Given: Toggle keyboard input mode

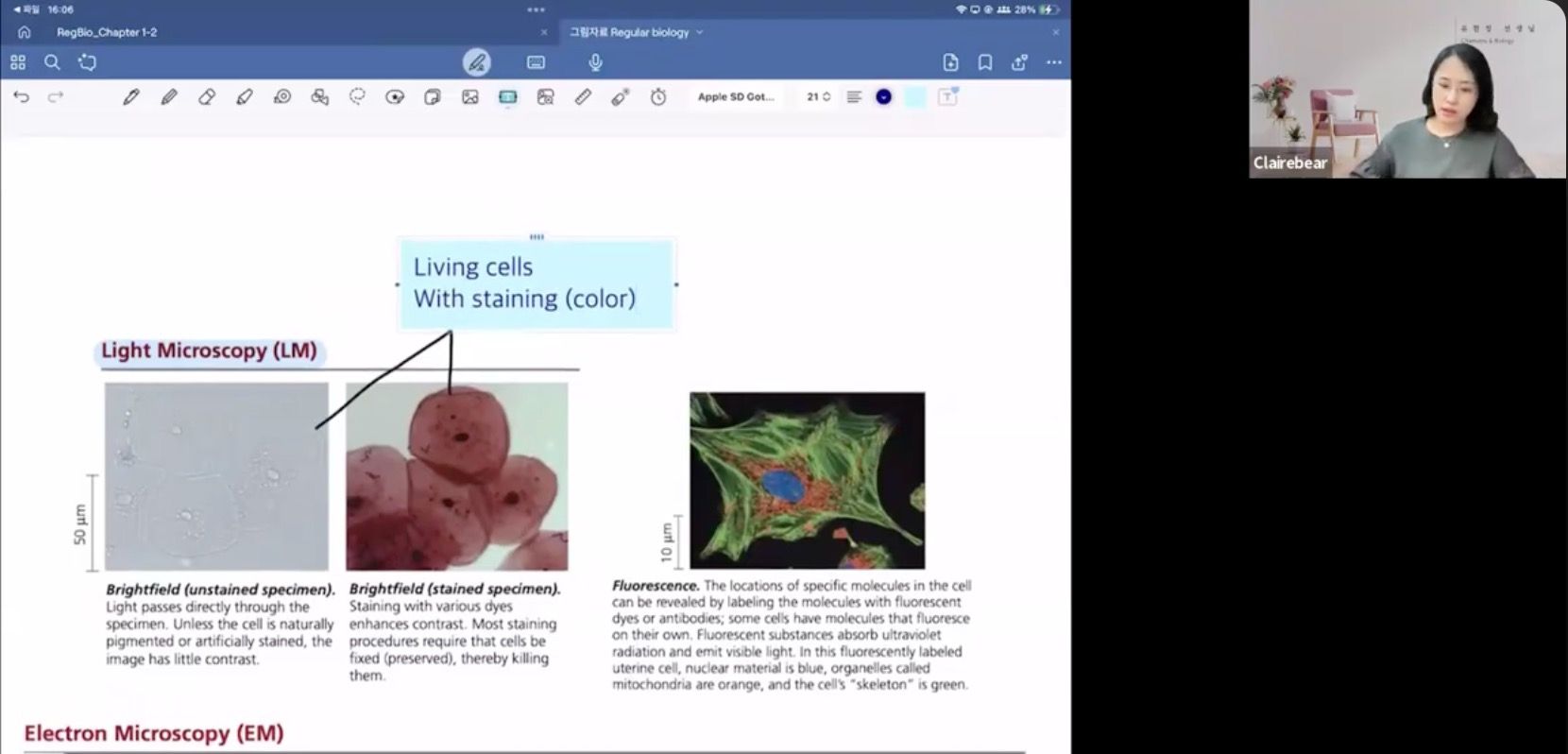Looking at the screenshot, I should (x=536, y=62).
